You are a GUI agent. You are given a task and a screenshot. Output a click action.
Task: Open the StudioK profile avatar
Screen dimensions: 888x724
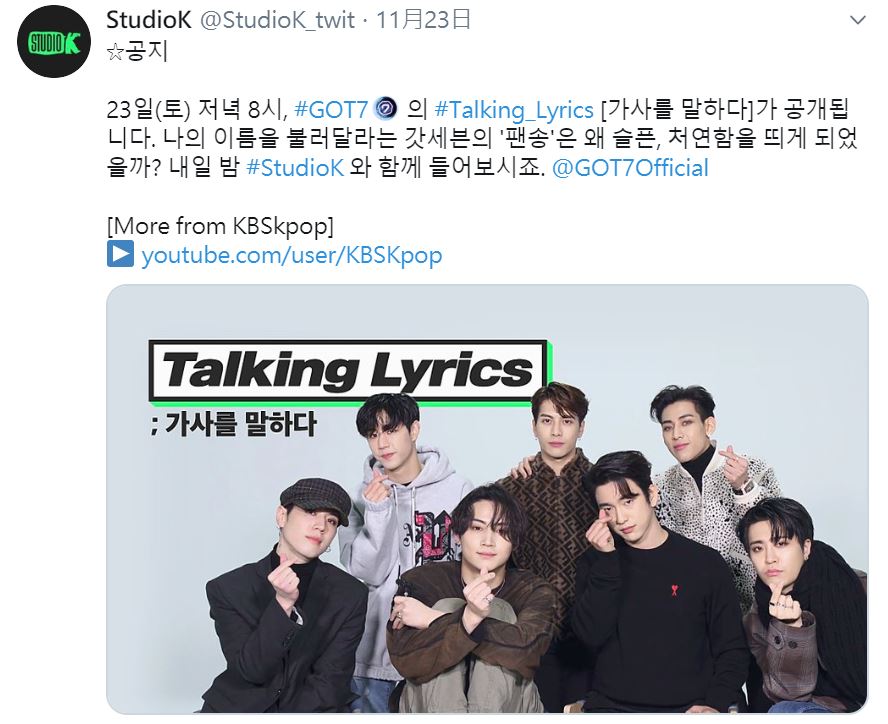coord(54,41)
